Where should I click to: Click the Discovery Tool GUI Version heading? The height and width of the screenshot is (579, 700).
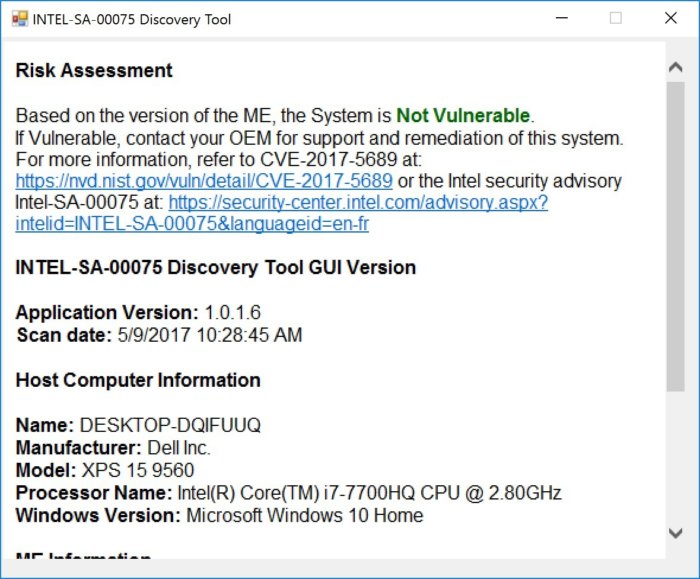pos(216,268)
